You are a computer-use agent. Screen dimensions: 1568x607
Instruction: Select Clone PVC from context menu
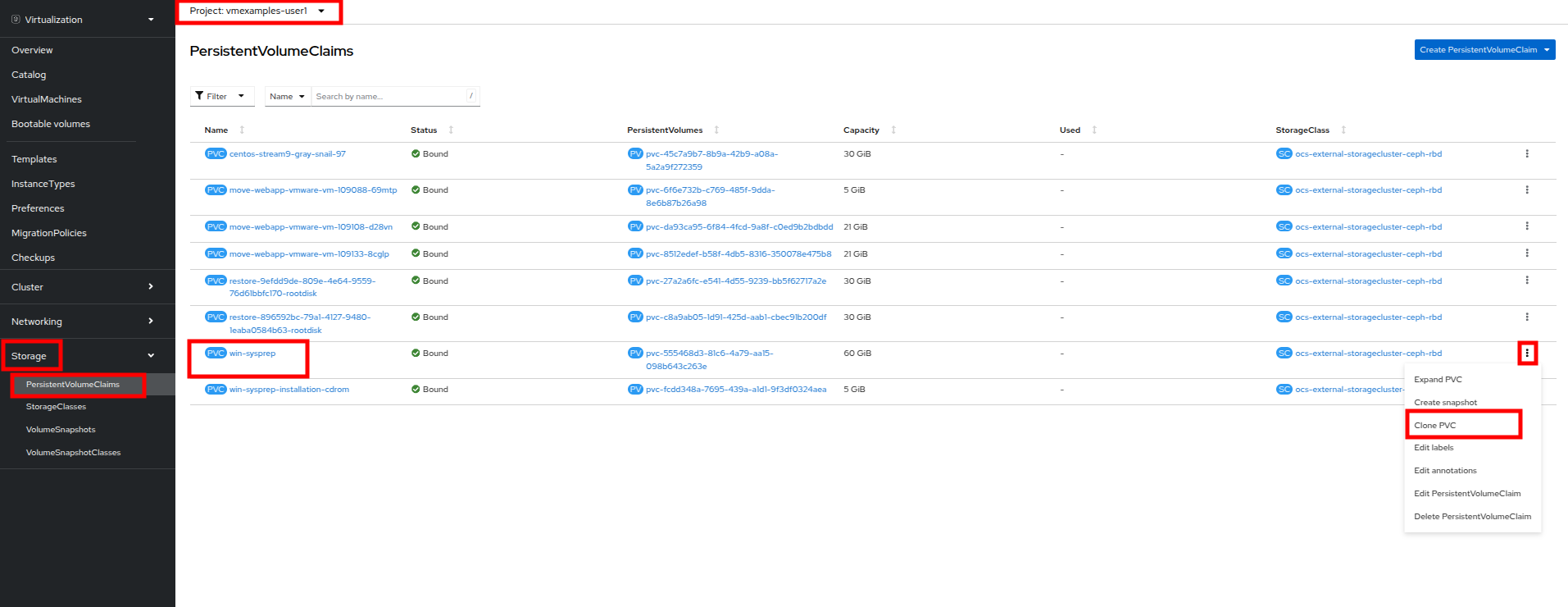(x=1435, y=426)
